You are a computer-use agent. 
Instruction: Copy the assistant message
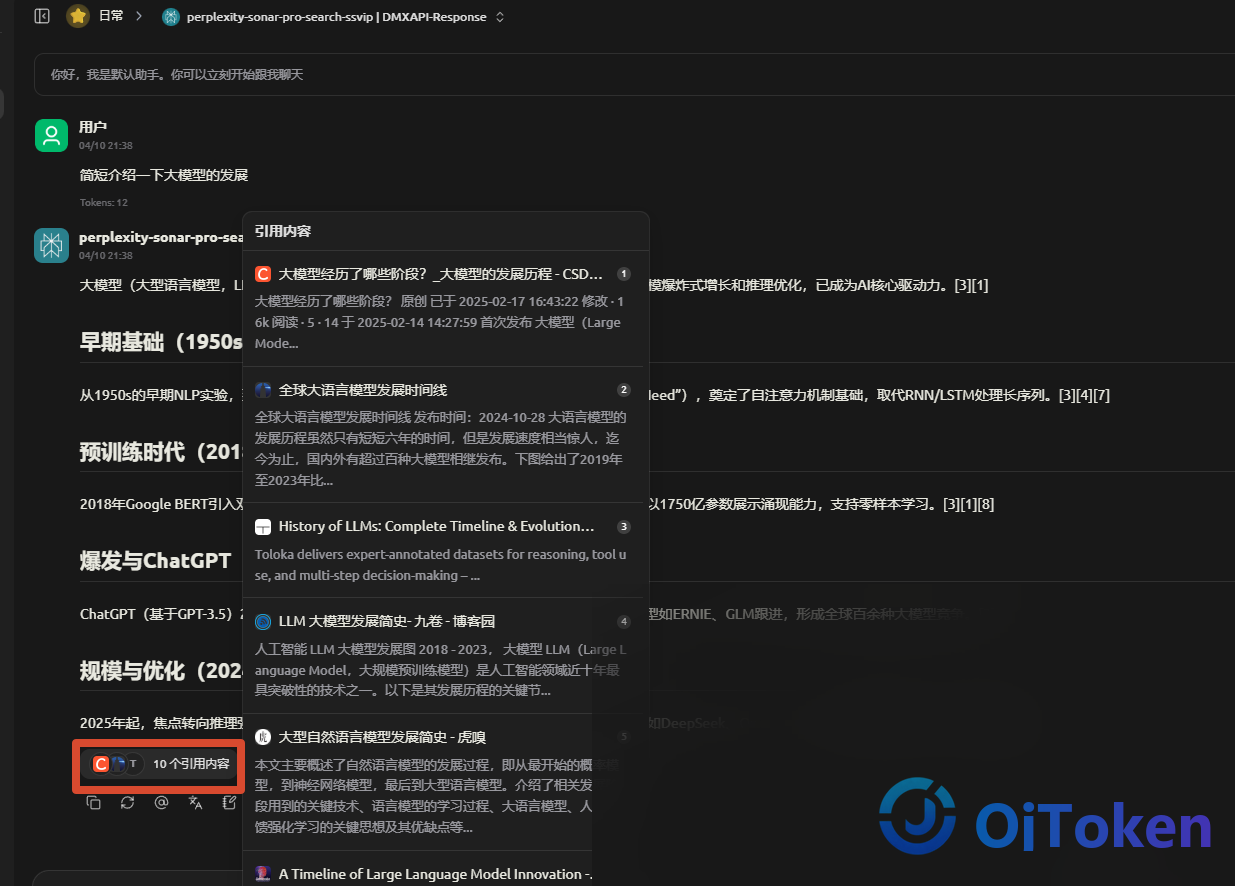point(93,802)
